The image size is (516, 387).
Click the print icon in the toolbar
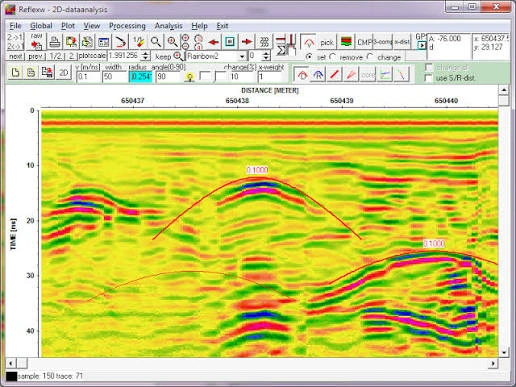pos(54,42)
